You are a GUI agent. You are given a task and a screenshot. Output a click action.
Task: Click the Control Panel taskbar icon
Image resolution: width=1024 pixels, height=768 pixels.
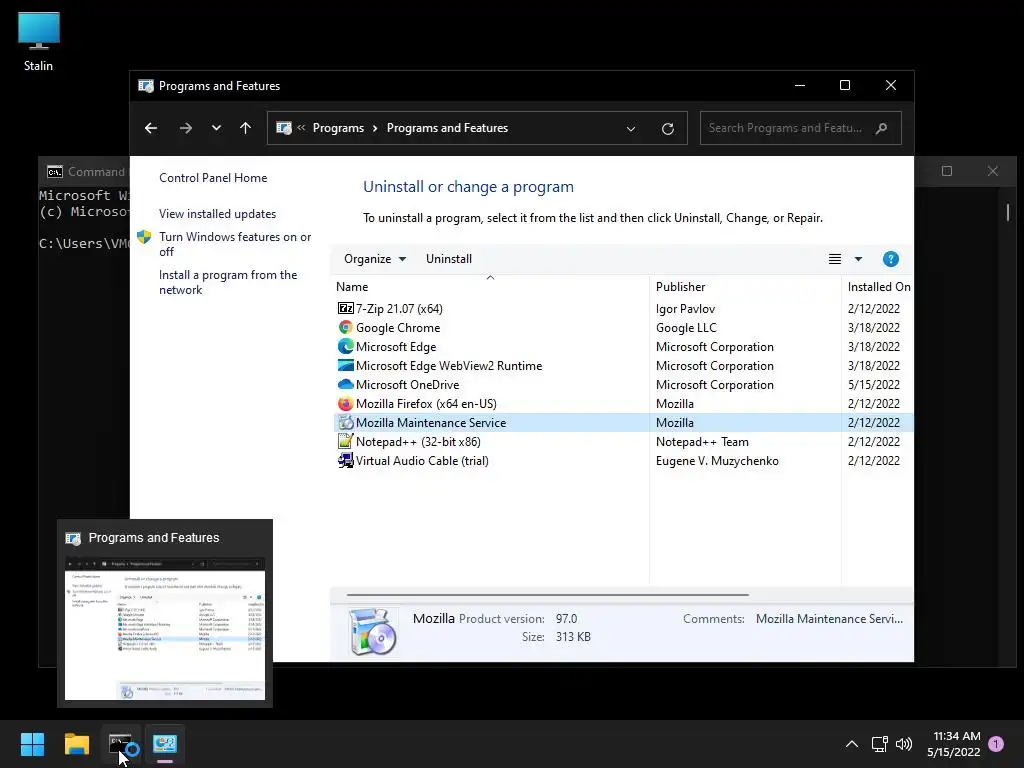coord(165,744)
